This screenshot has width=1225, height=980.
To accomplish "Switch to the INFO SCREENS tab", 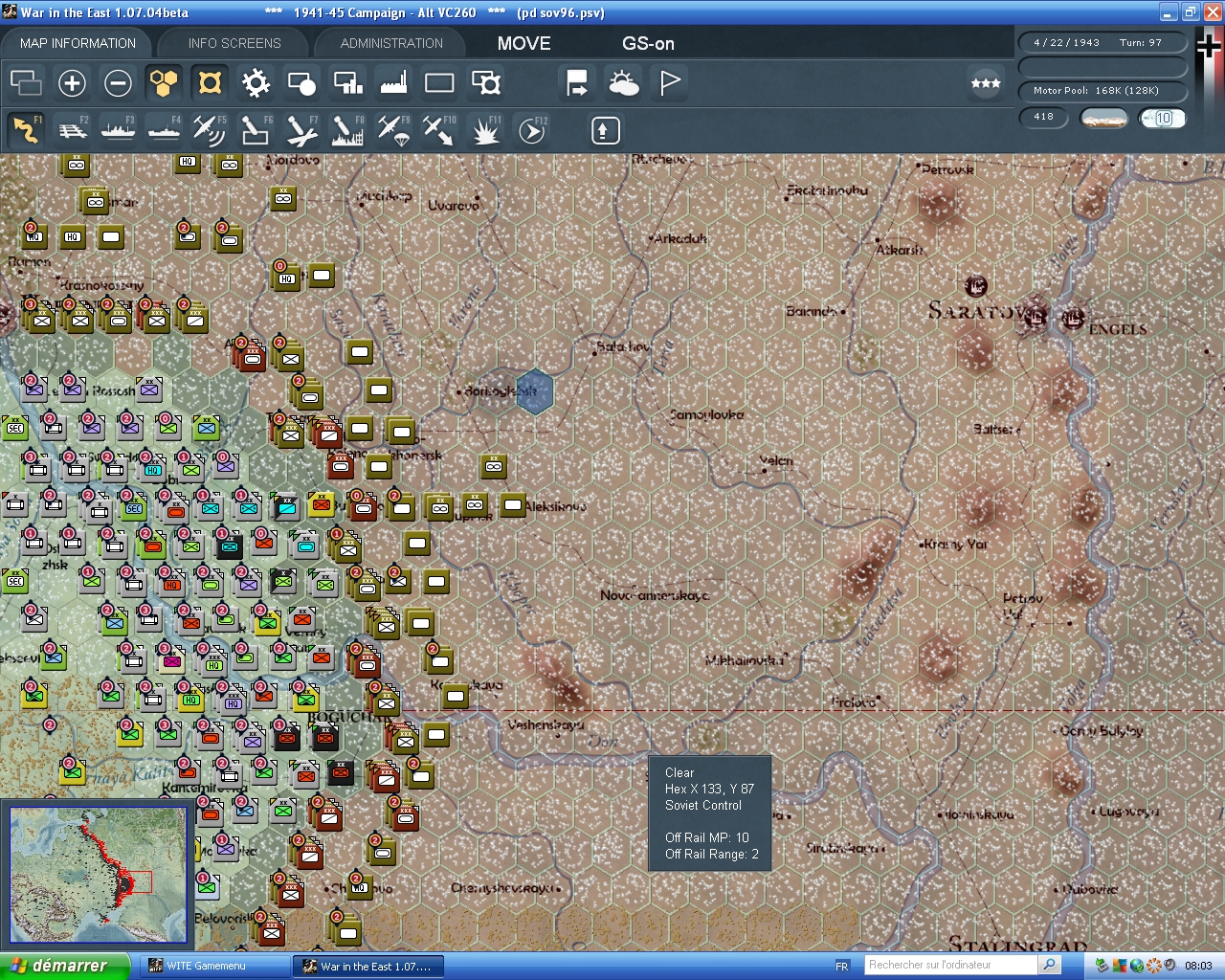I will (x=234, y=43).
